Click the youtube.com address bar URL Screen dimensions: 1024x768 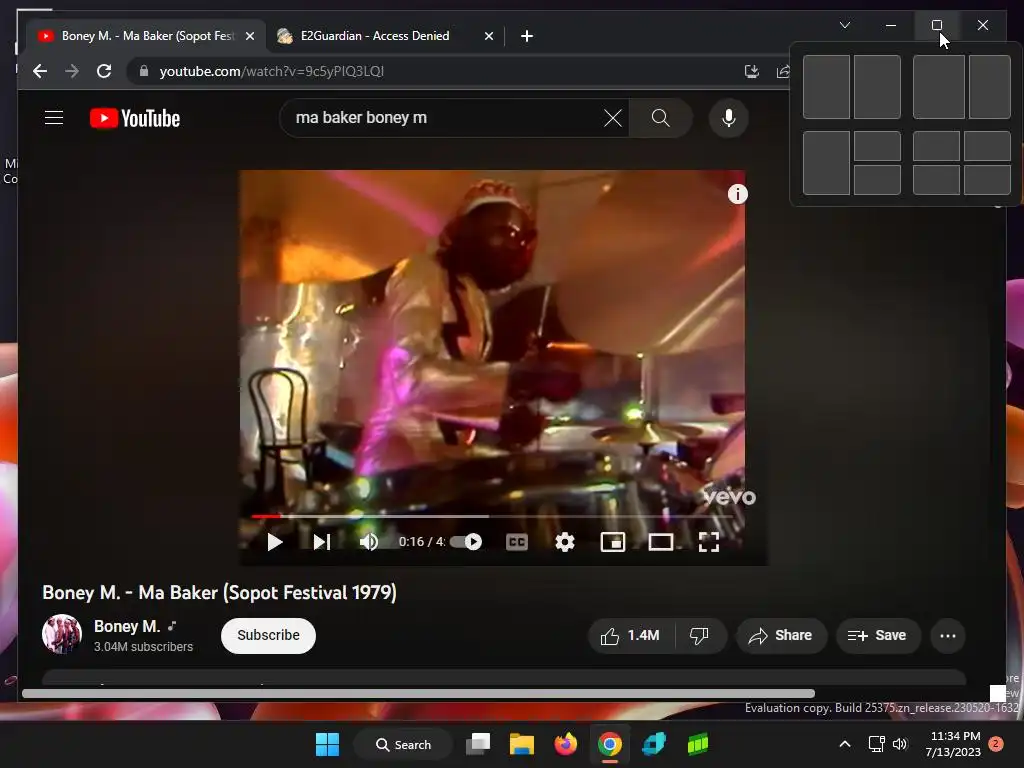(x=272, y=71)
